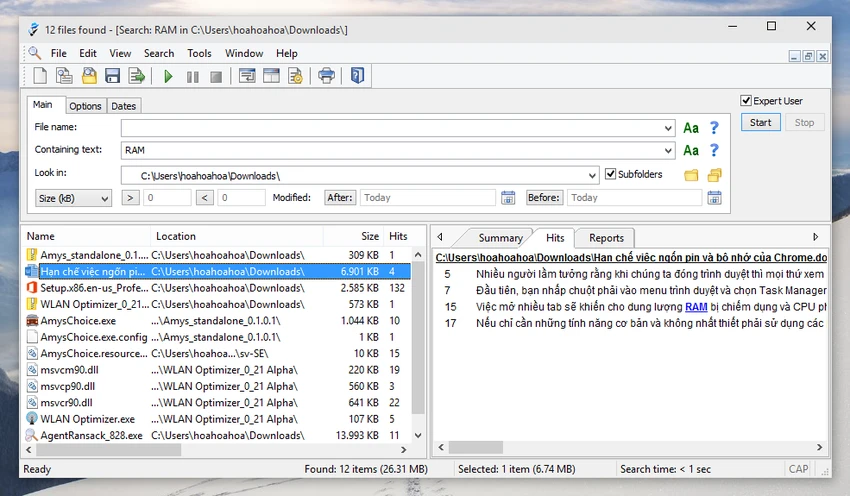Toggle the Before: date filter button
Image resolution: width=850 pixels, height=496 pixels.
point(544,197)
